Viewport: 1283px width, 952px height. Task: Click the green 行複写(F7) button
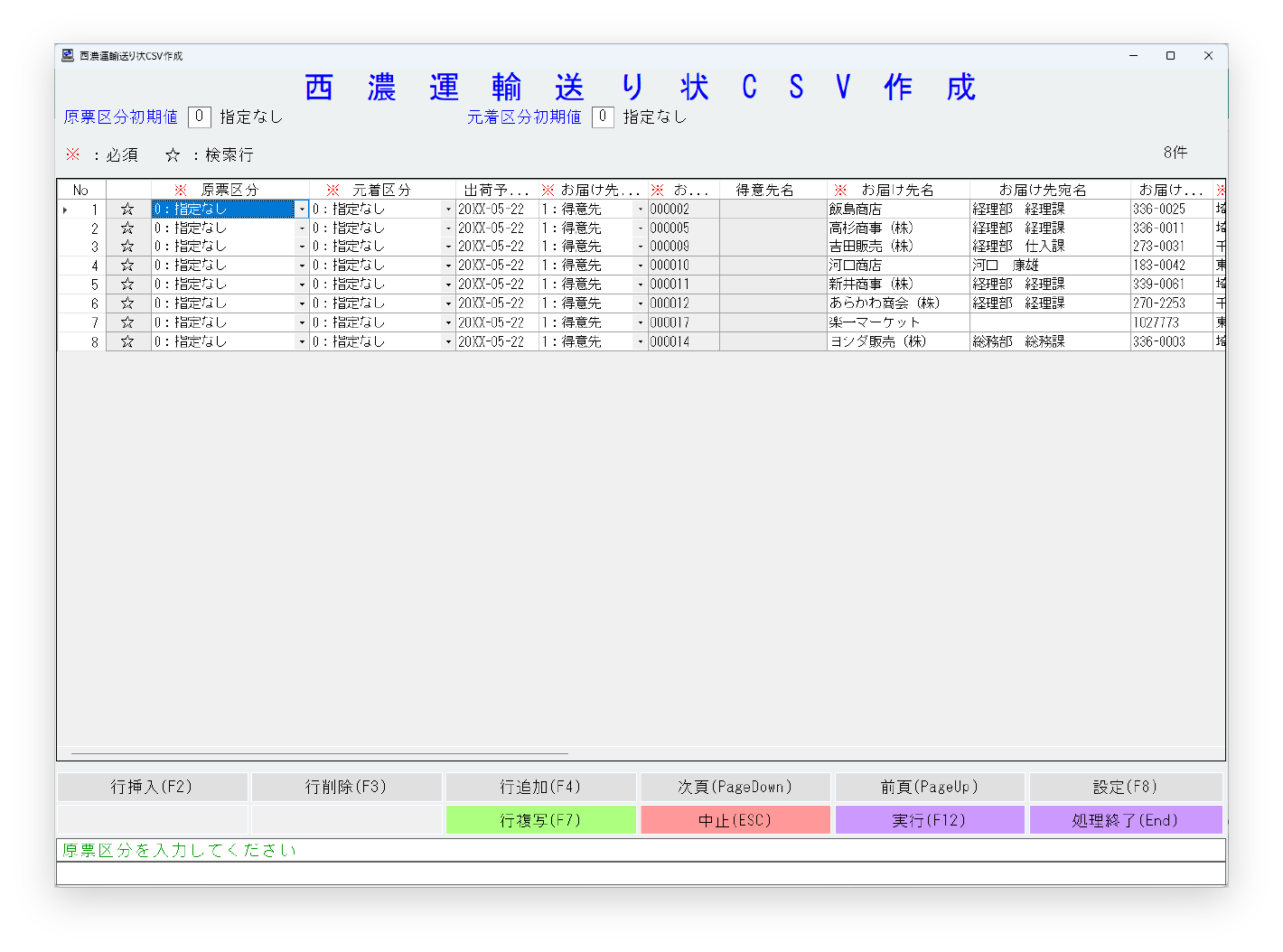click(540, 820)
